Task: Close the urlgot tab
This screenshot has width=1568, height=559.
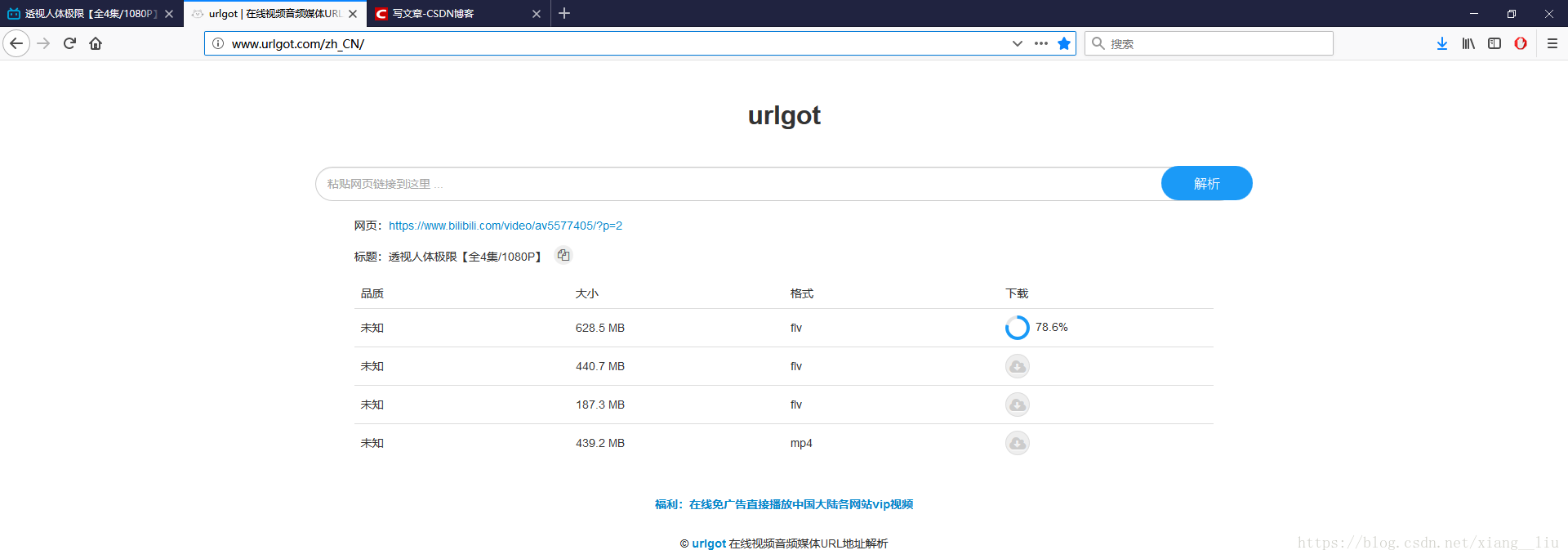Action: point(353,14)
